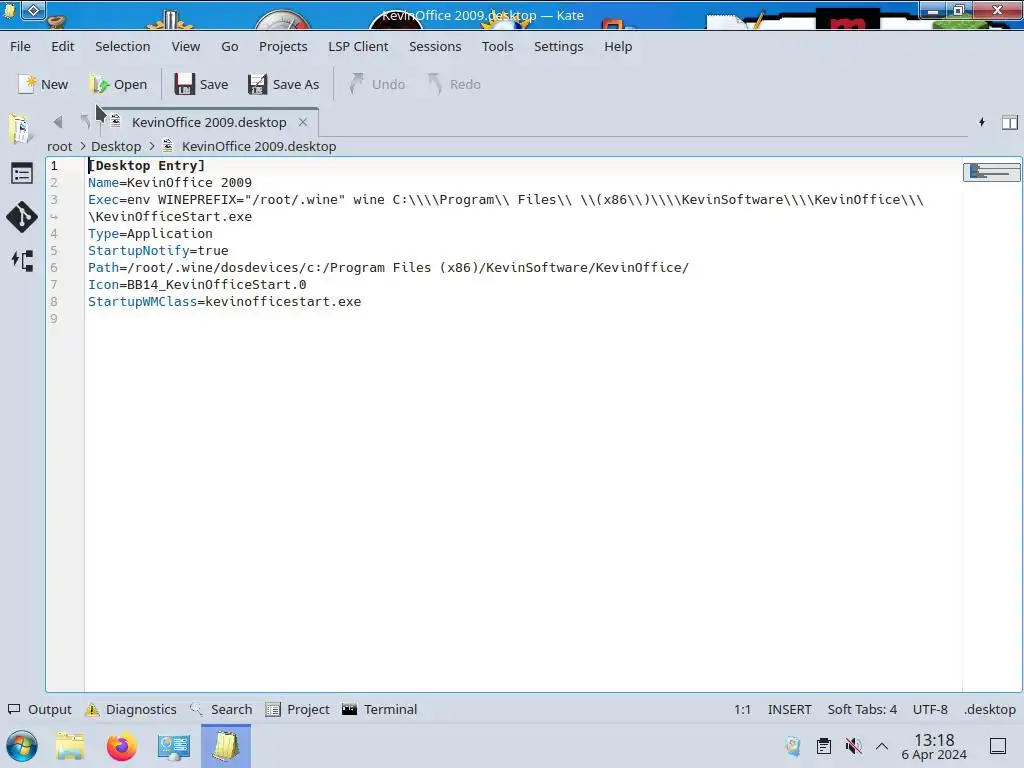Open the Go menu
Viewport: 1024px width, 768px height.
click(230, 46)
